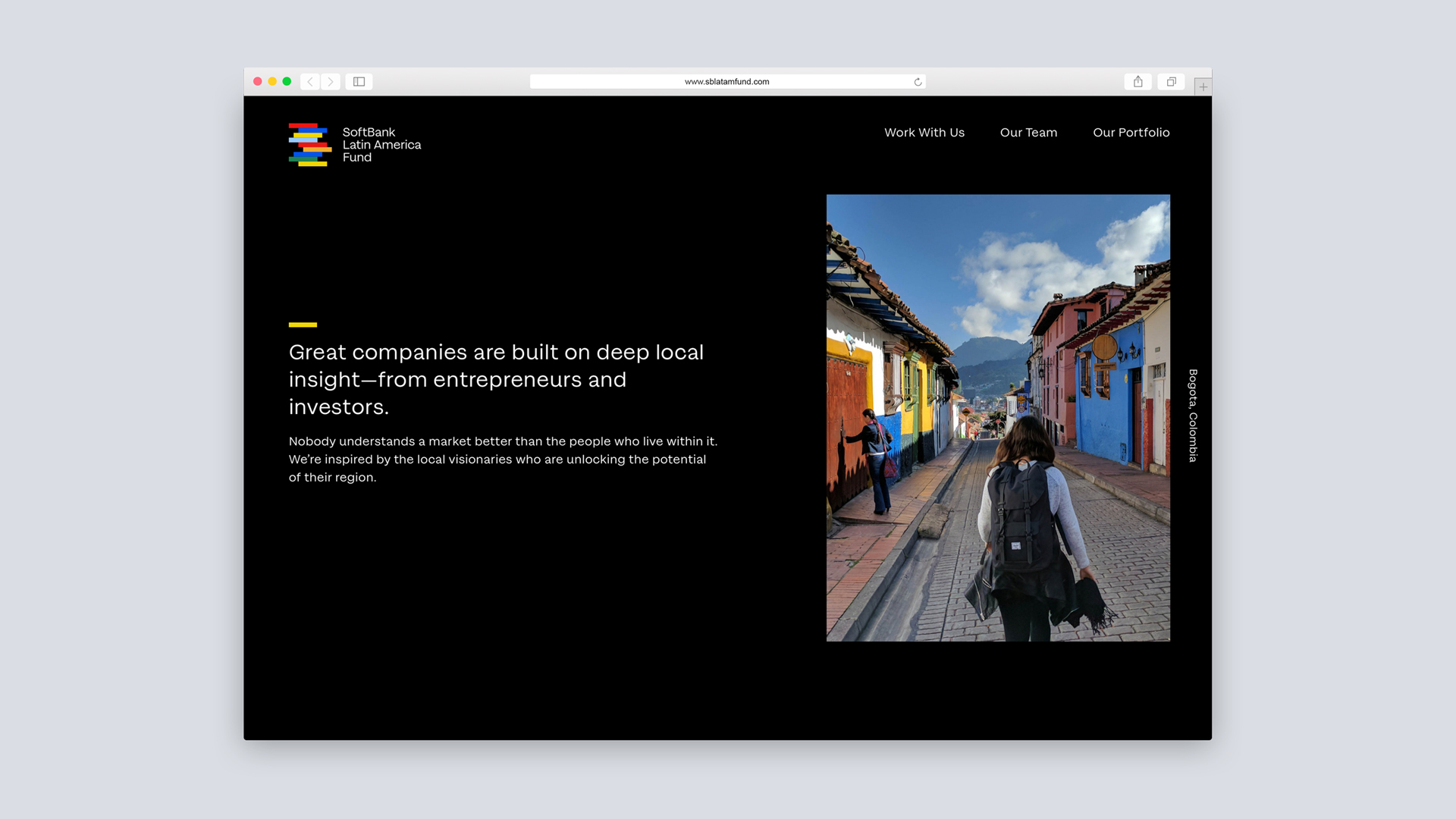The width and height of the screenshot is (1456, 819).
Task: Click the green fullscreen window button
Action: (x=287, y=82)
